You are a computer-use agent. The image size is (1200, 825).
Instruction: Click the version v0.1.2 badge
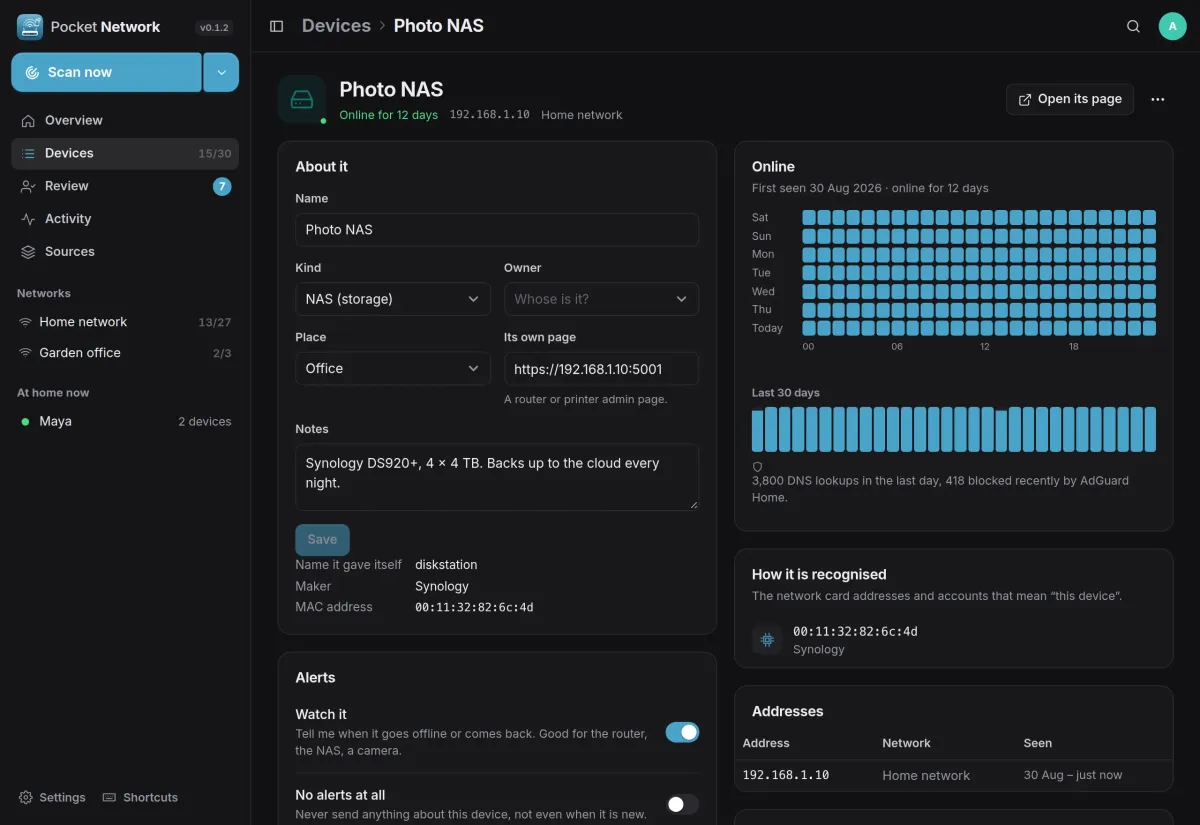[215, 28]
